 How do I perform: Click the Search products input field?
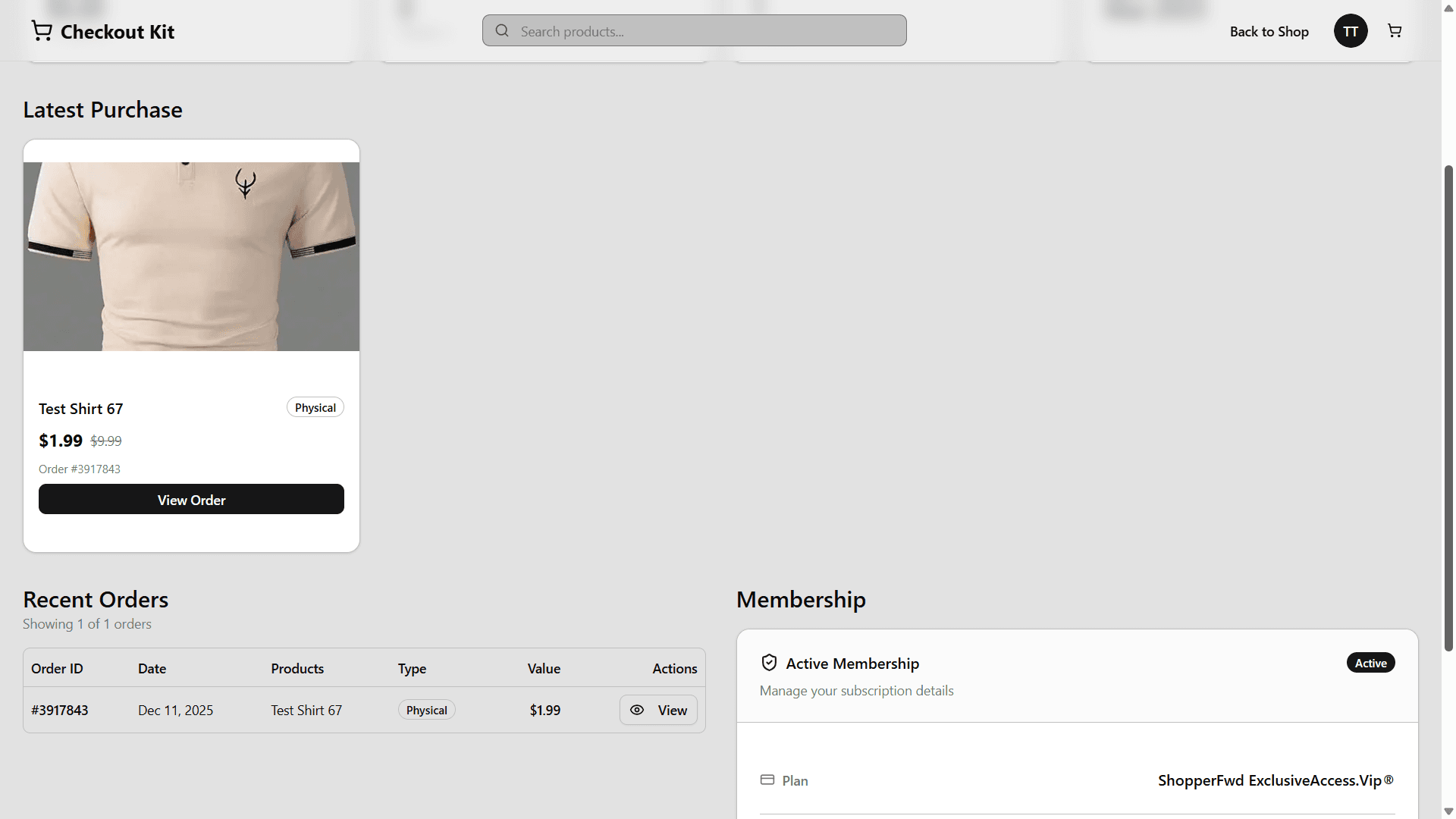(x=694, y=30)
